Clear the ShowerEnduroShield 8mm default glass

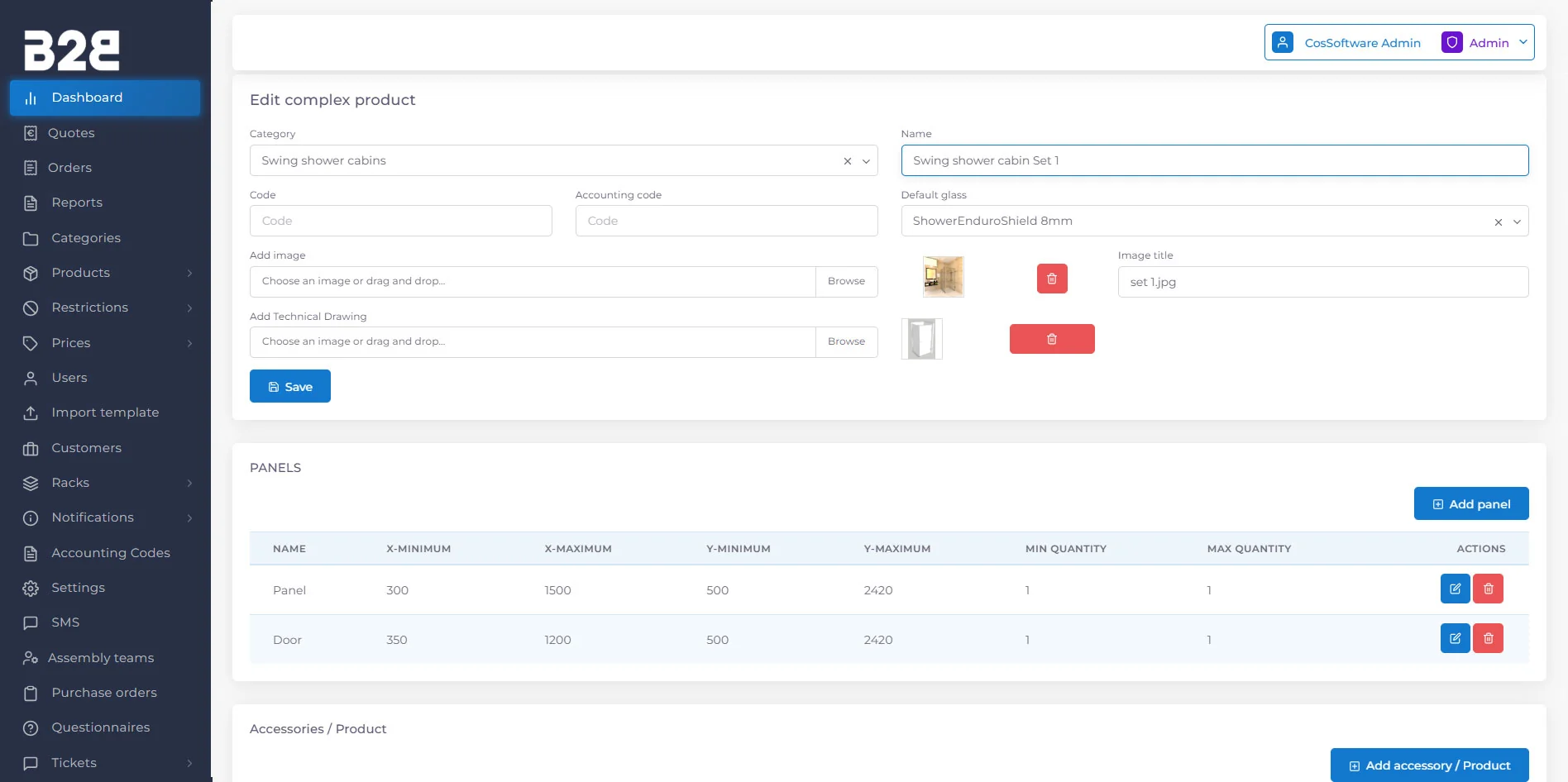pos(1498,222)
